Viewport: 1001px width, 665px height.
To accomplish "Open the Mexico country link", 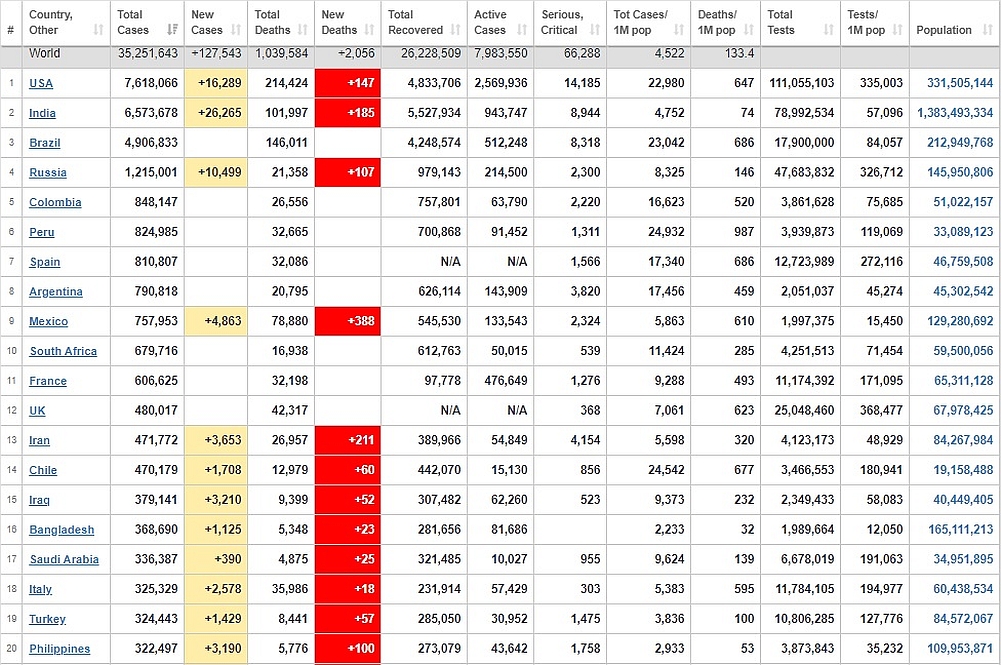I will click(x=49, y=321).
